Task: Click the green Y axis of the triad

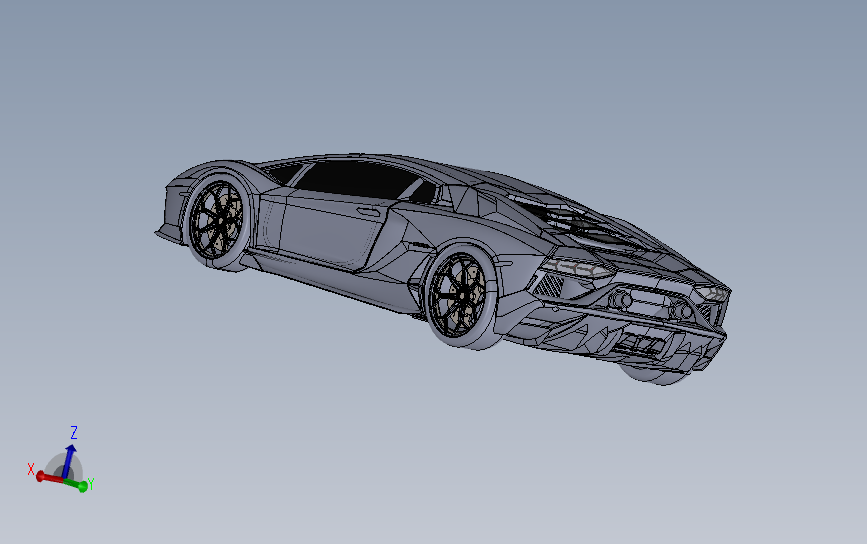Action: [x=75, y=484]
